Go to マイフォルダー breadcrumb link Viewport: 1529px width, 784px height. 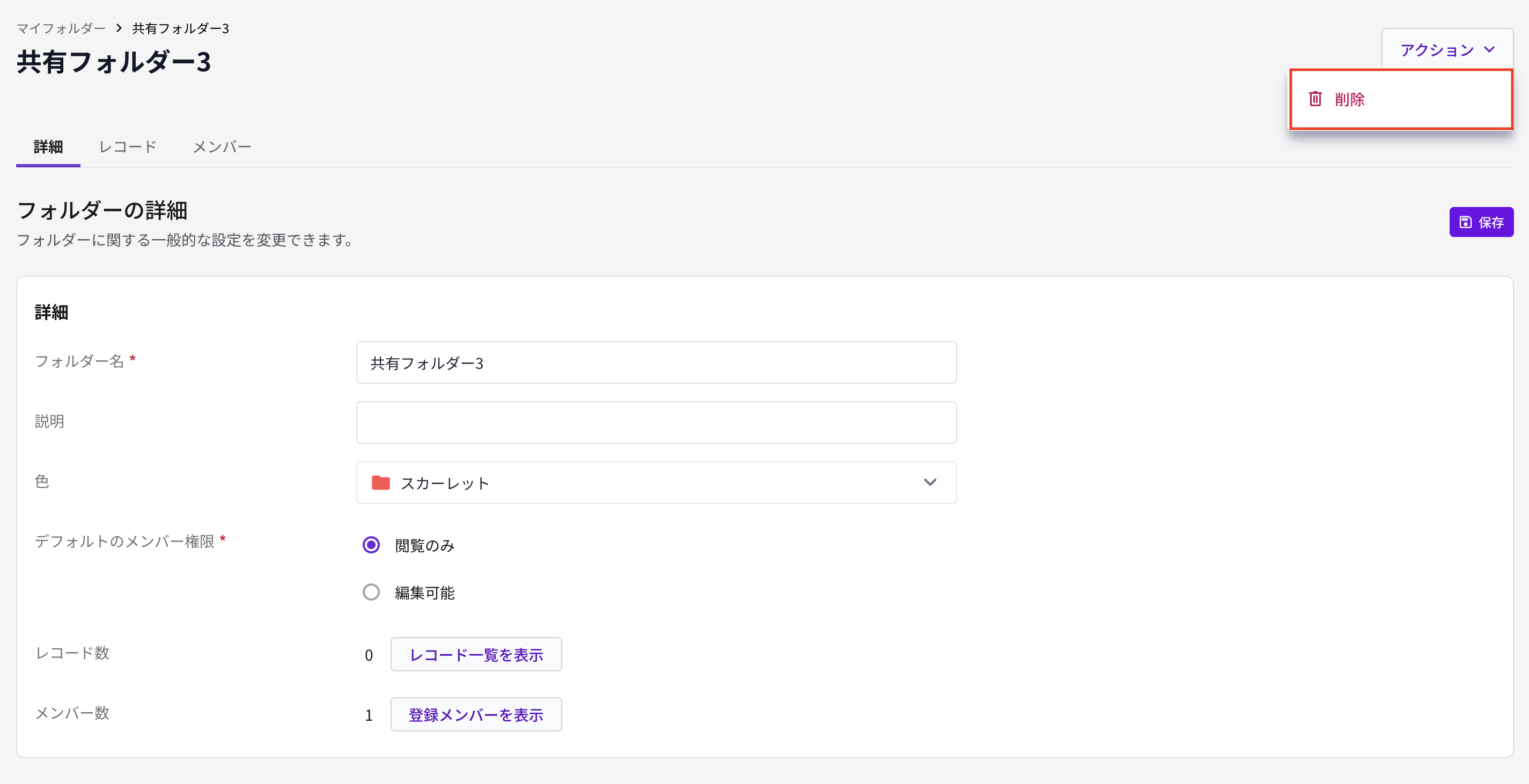pos(61,28)
